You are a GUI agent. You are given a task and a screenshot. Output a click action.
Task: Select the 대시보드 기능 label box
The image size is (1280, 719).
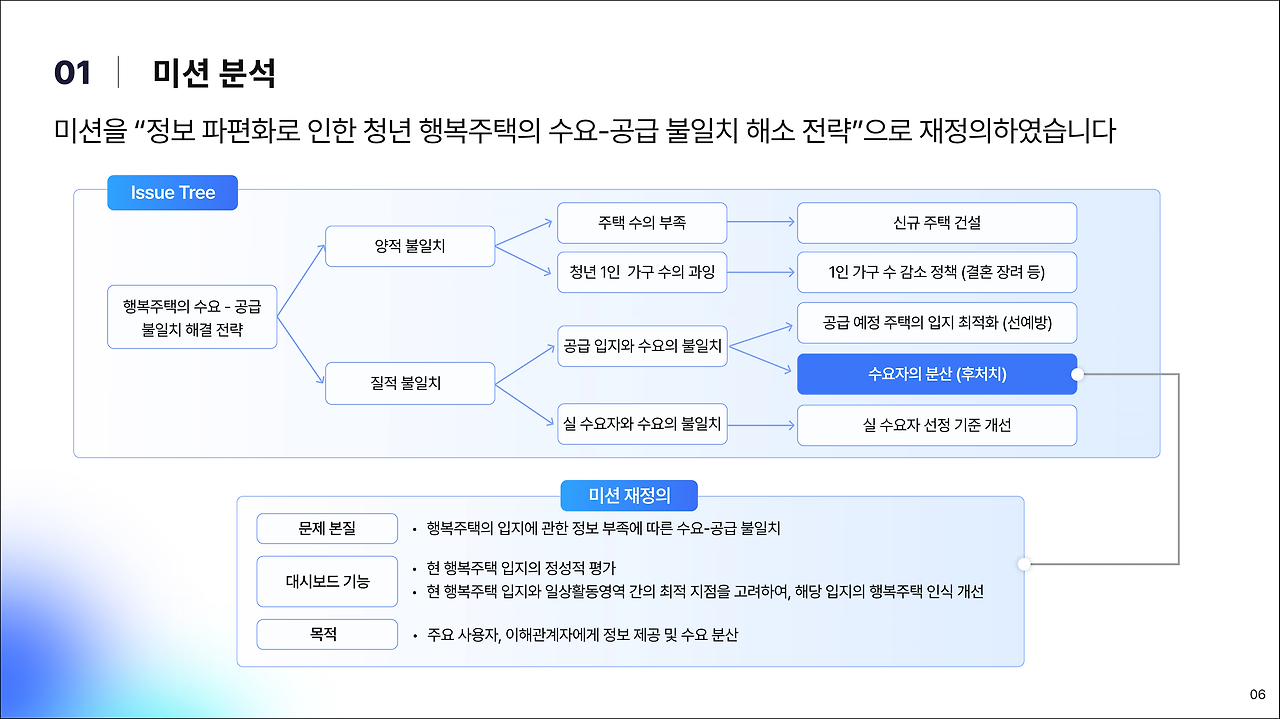327,581
